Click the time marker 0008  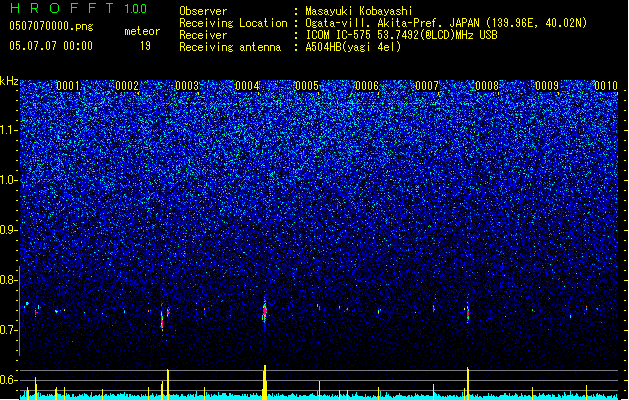[487, 86]
